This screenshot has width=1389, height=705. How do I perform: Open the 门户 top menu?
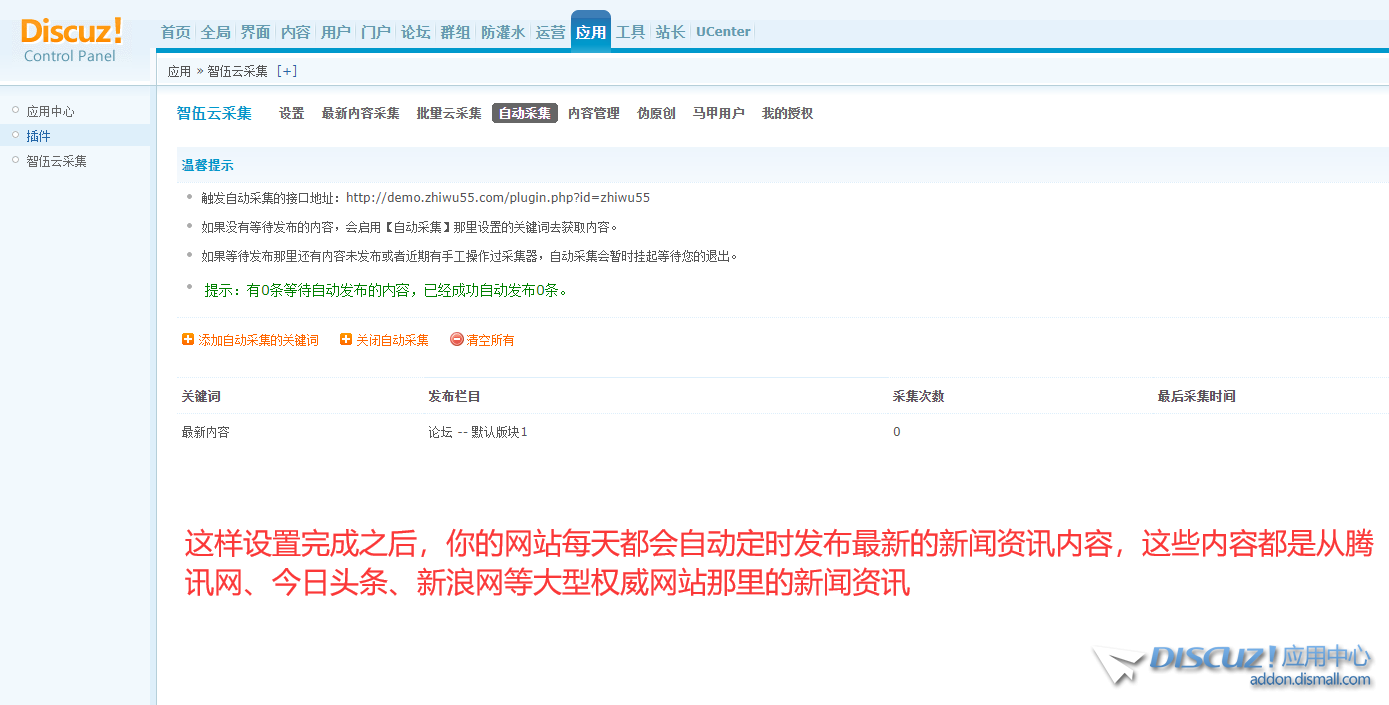click(376, 32)
